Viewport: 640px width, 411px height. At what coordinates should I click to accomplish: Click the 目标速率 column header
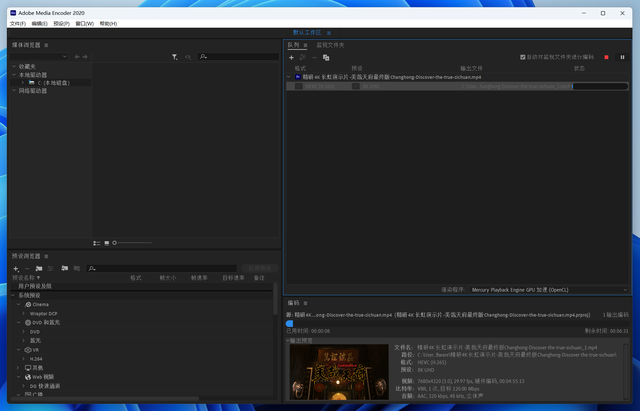(x=233, y=278)
